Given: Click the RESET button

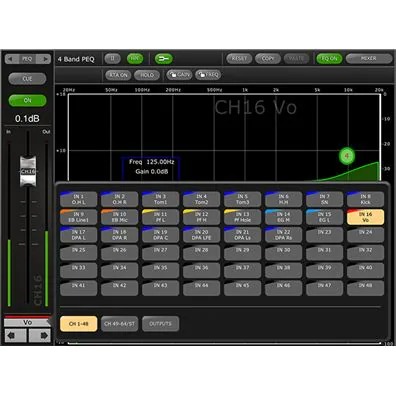Looking at the screenshot, I should pos(239,59).
